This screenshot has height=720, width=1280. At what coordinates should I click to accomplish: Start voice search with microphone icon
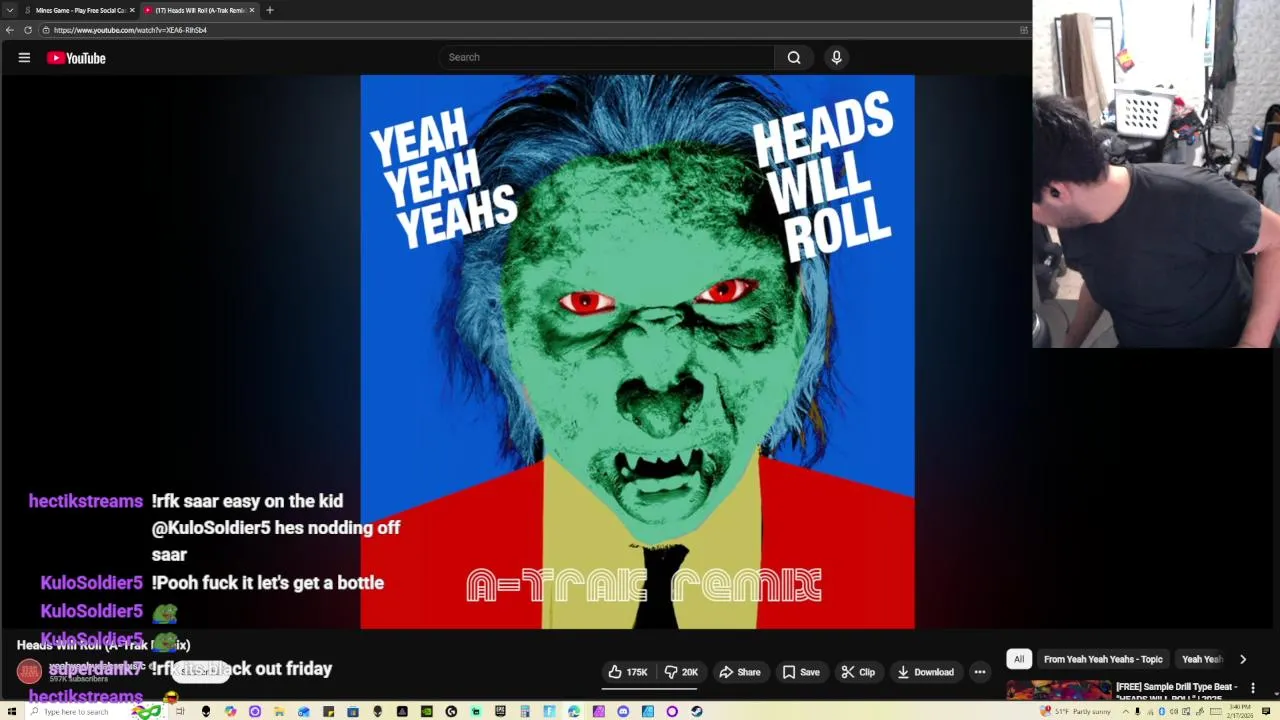(837, 57)
